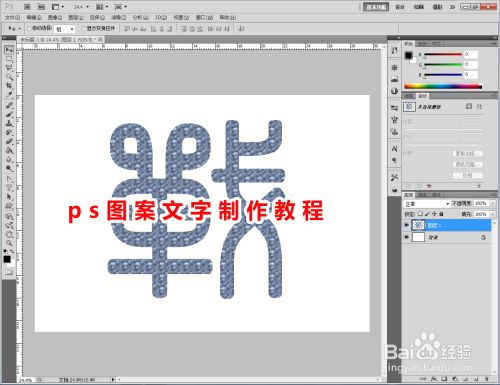
Task: Select the Move tool
Action: click(9, 50)
